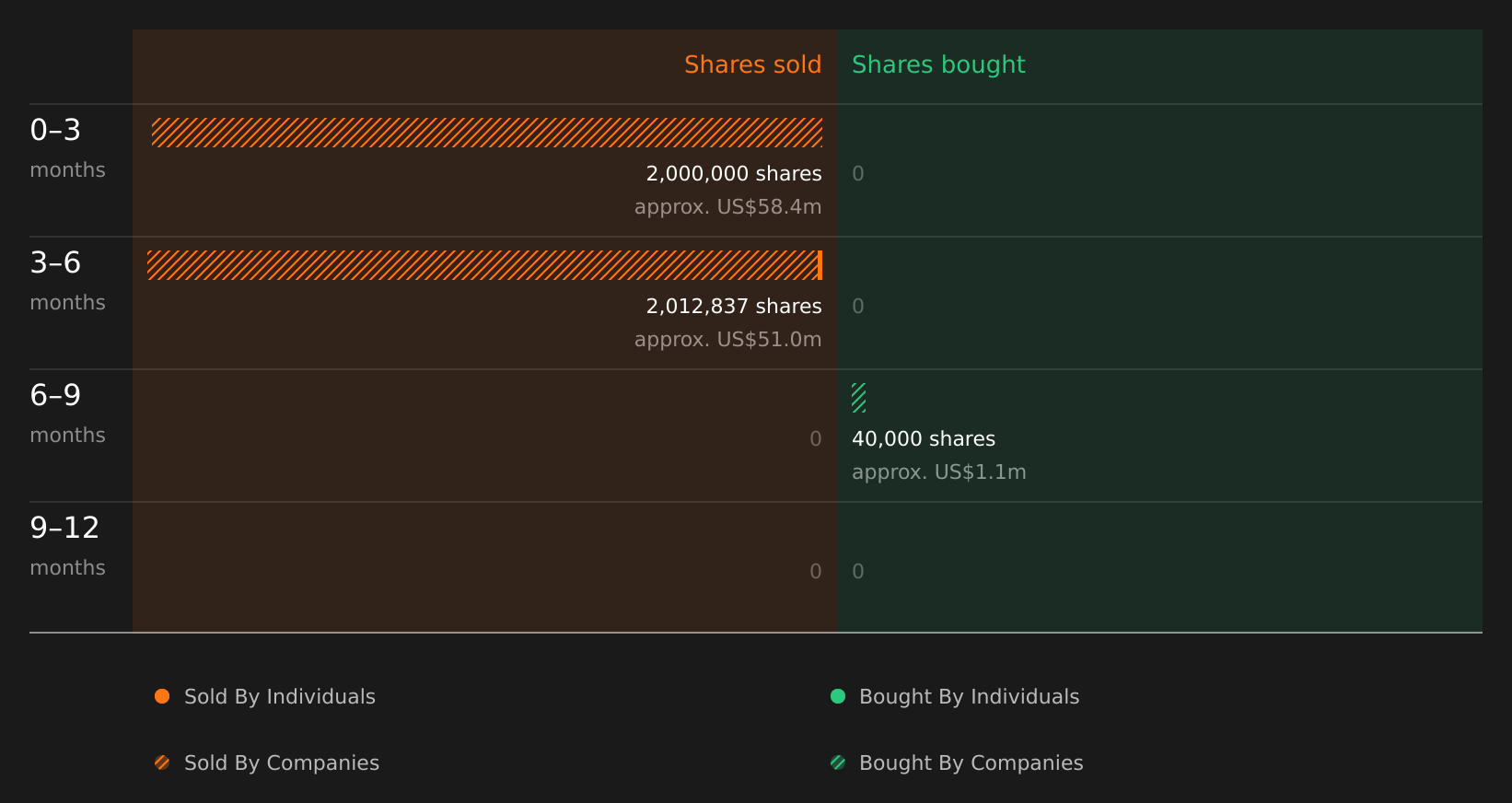Click the 6–9 months row label
Image resolution: width=1512 pixels, height=803 pixels.
tap(67, 413)
